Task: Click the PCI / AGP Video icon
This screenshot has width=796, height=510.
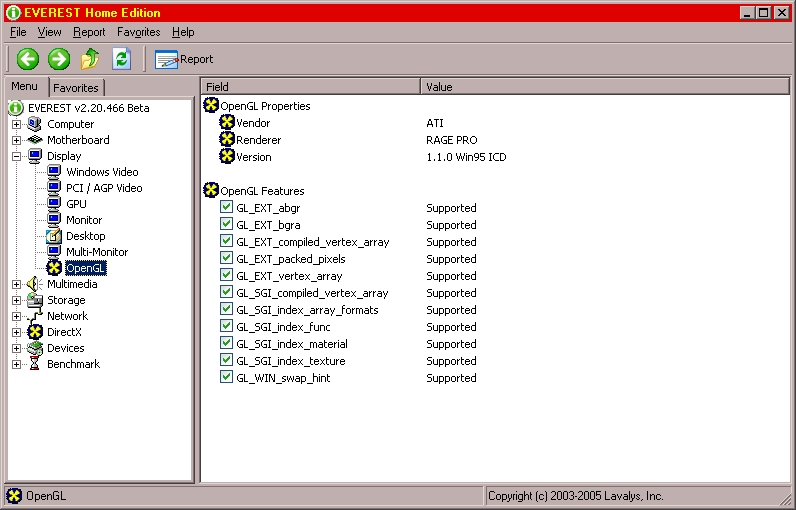Action: pyautogui.click(x=54, y=188)
